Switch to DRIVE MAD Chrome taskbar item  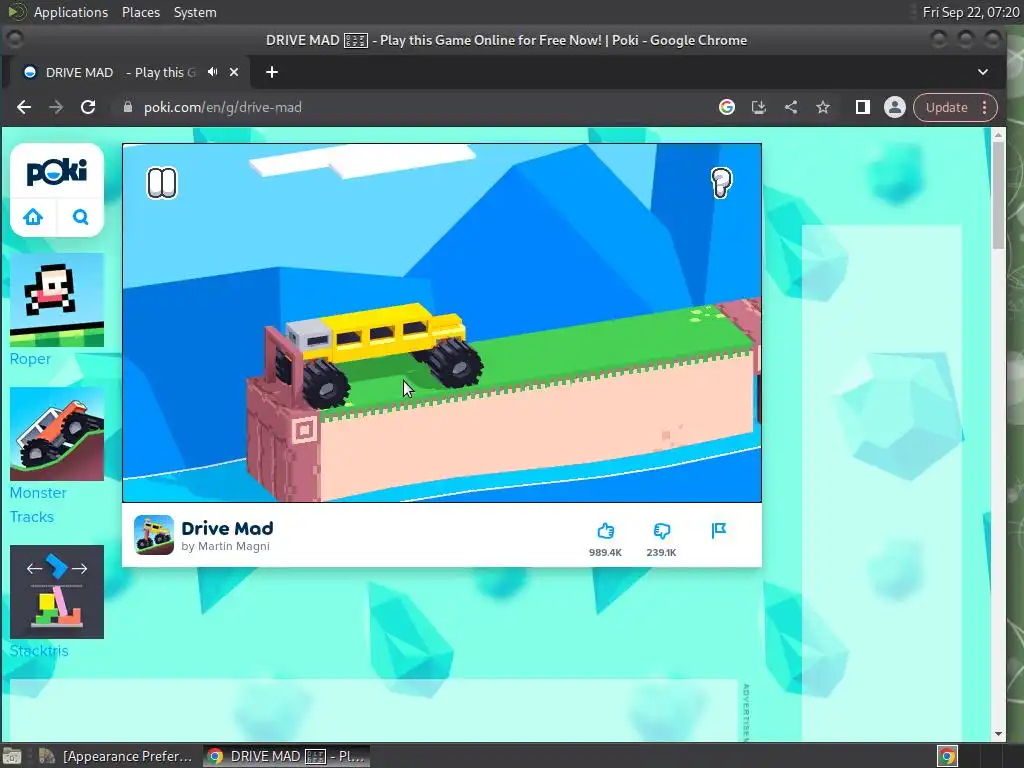(x=287, y=756)
